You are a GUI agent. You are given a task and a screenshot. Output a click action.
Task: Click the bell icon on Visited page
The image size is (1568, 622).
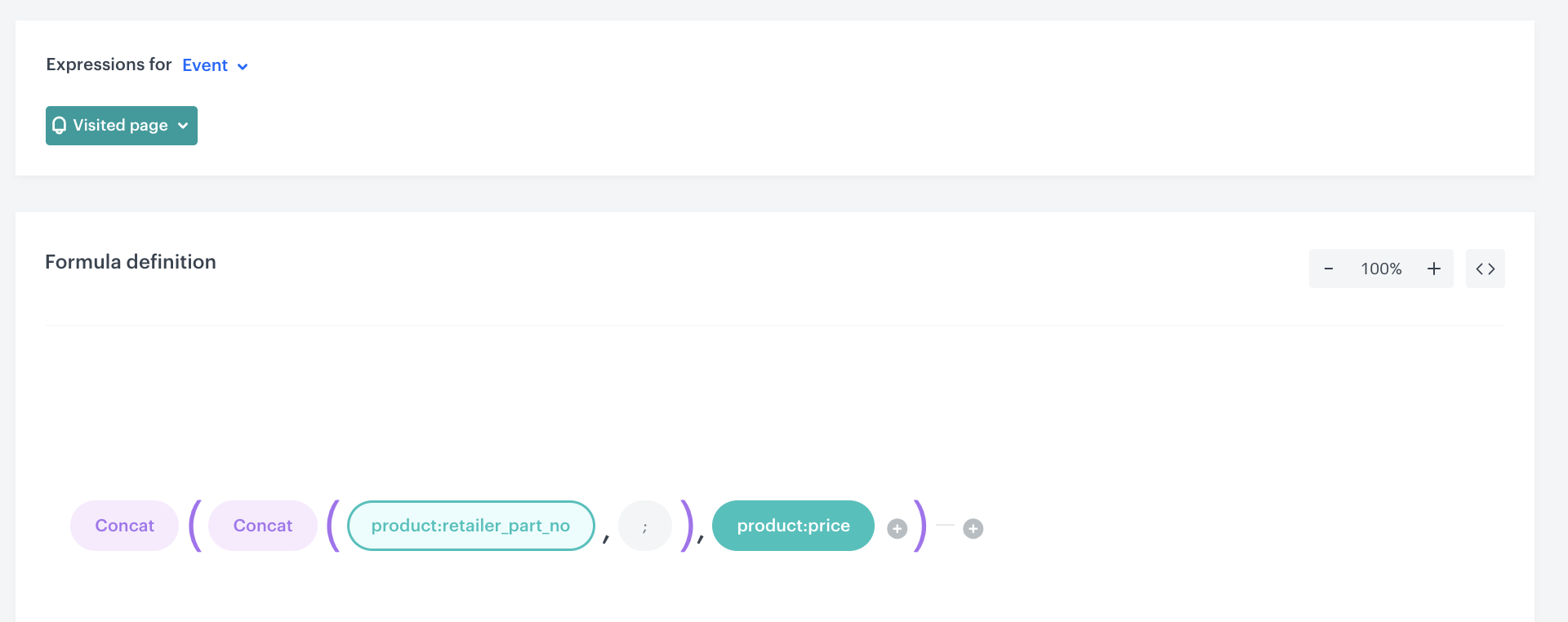[x=60, y=125]
